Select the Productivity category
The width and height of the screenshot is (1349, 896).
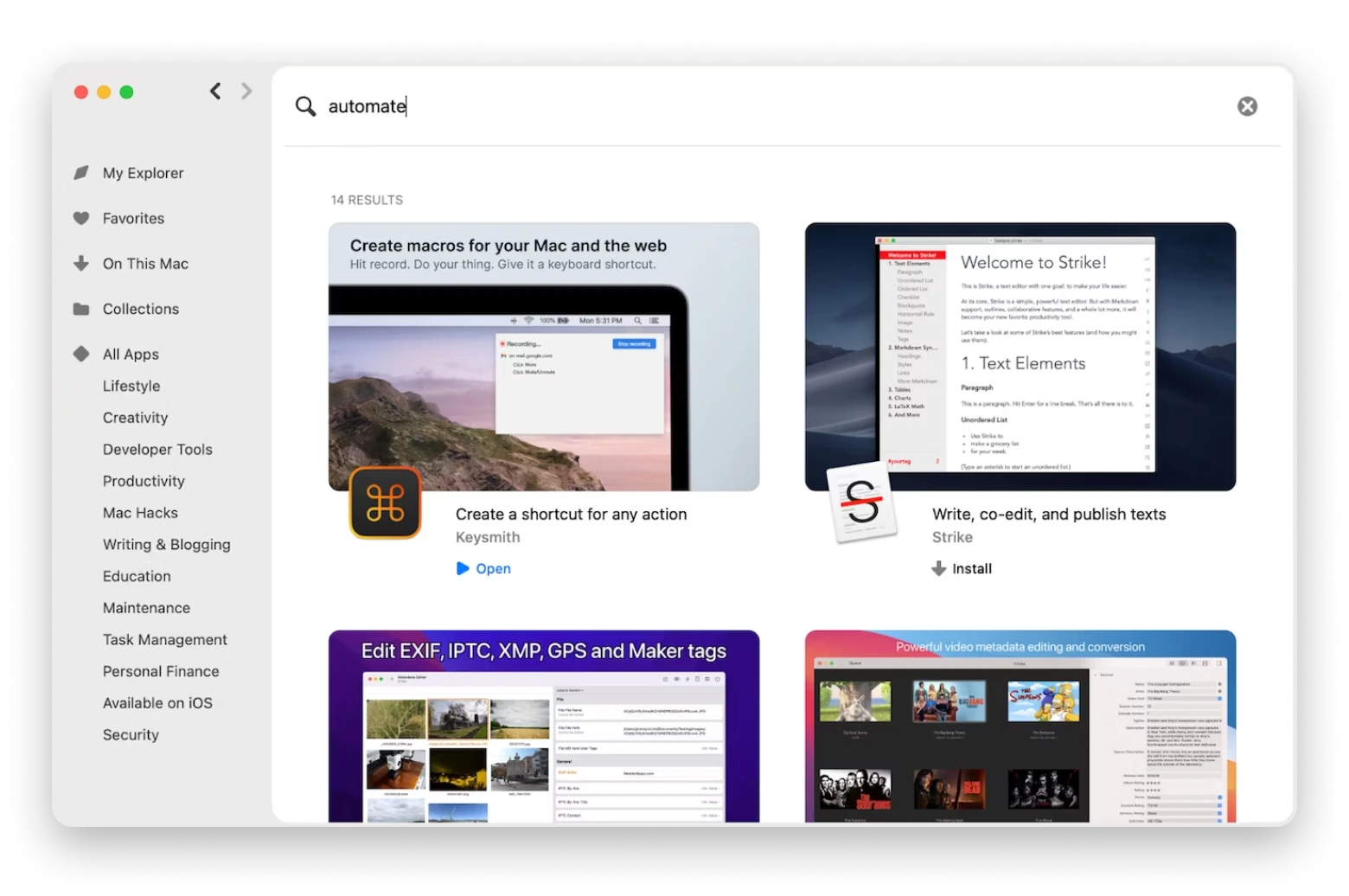(144, 481)
